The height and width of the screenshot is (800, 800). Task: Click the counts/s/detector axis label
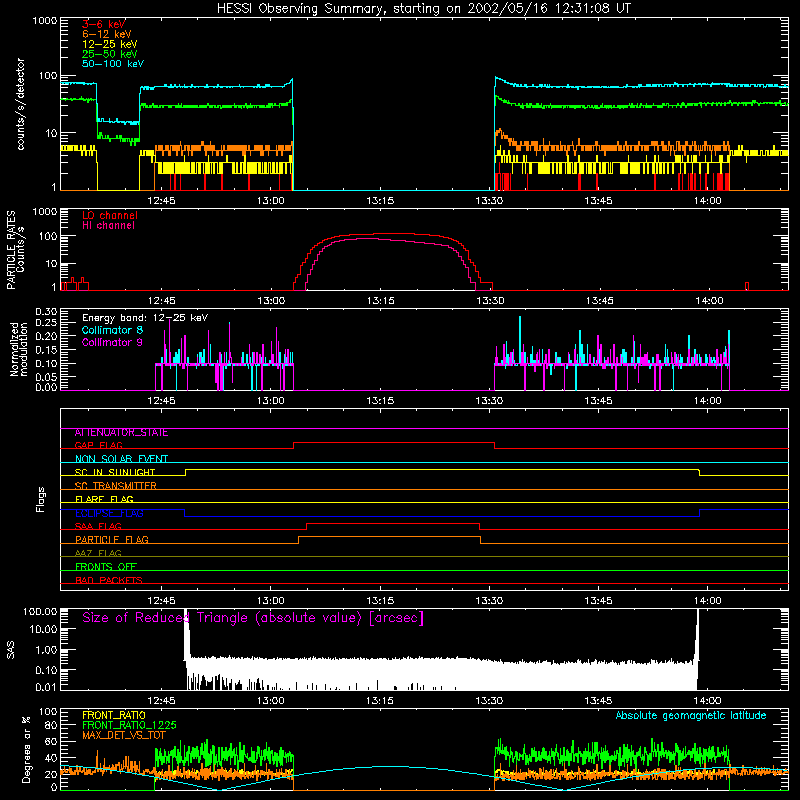point(21,104)
